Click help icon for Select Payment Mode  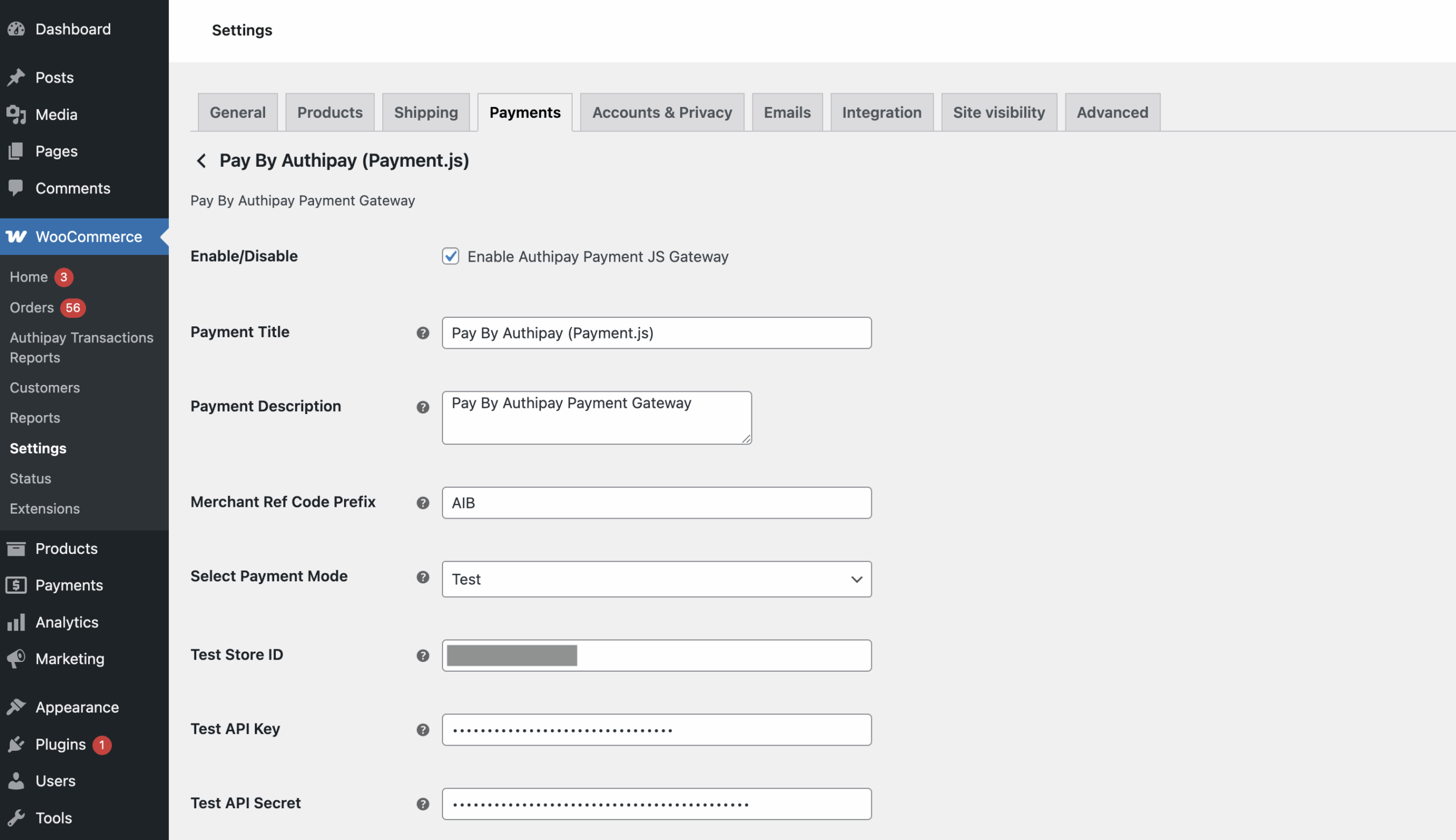(x=423, y=577)
